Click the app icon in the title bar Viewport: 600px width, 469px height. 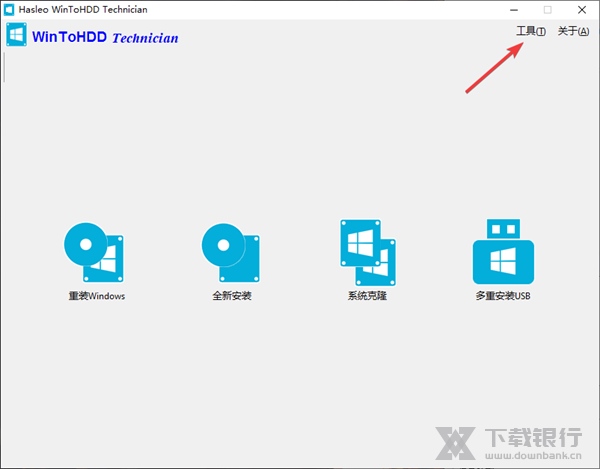(x=9, y=10)
